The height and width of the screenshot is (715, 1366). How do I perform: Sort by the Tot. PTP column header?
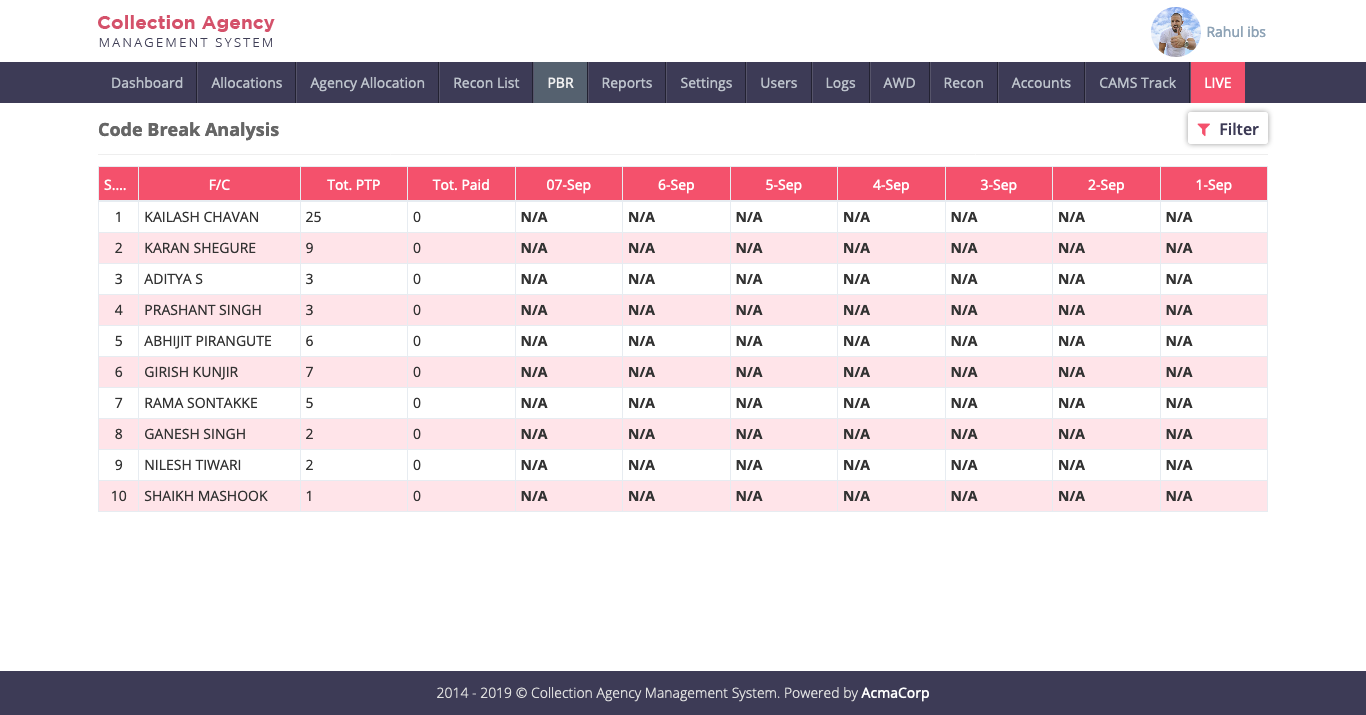click(x=353, y=185)
